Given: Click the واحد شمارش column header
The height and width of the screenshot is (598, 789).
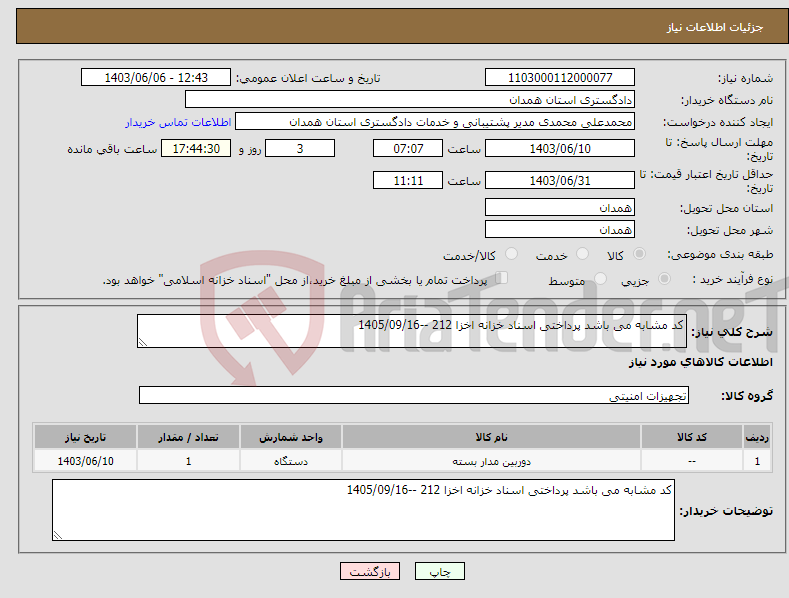Looking at the screenshot, I should click(291, 437).
